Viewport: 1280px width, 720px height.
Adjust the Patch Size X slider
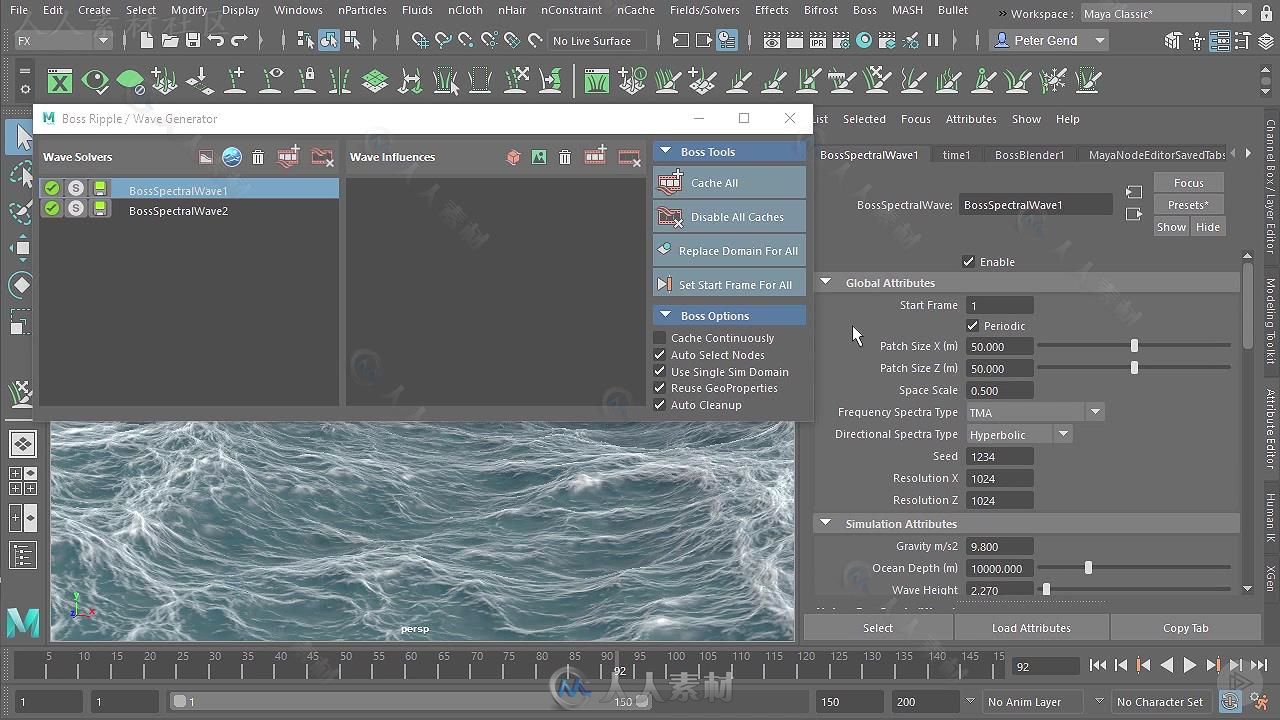click(1134, 346)
